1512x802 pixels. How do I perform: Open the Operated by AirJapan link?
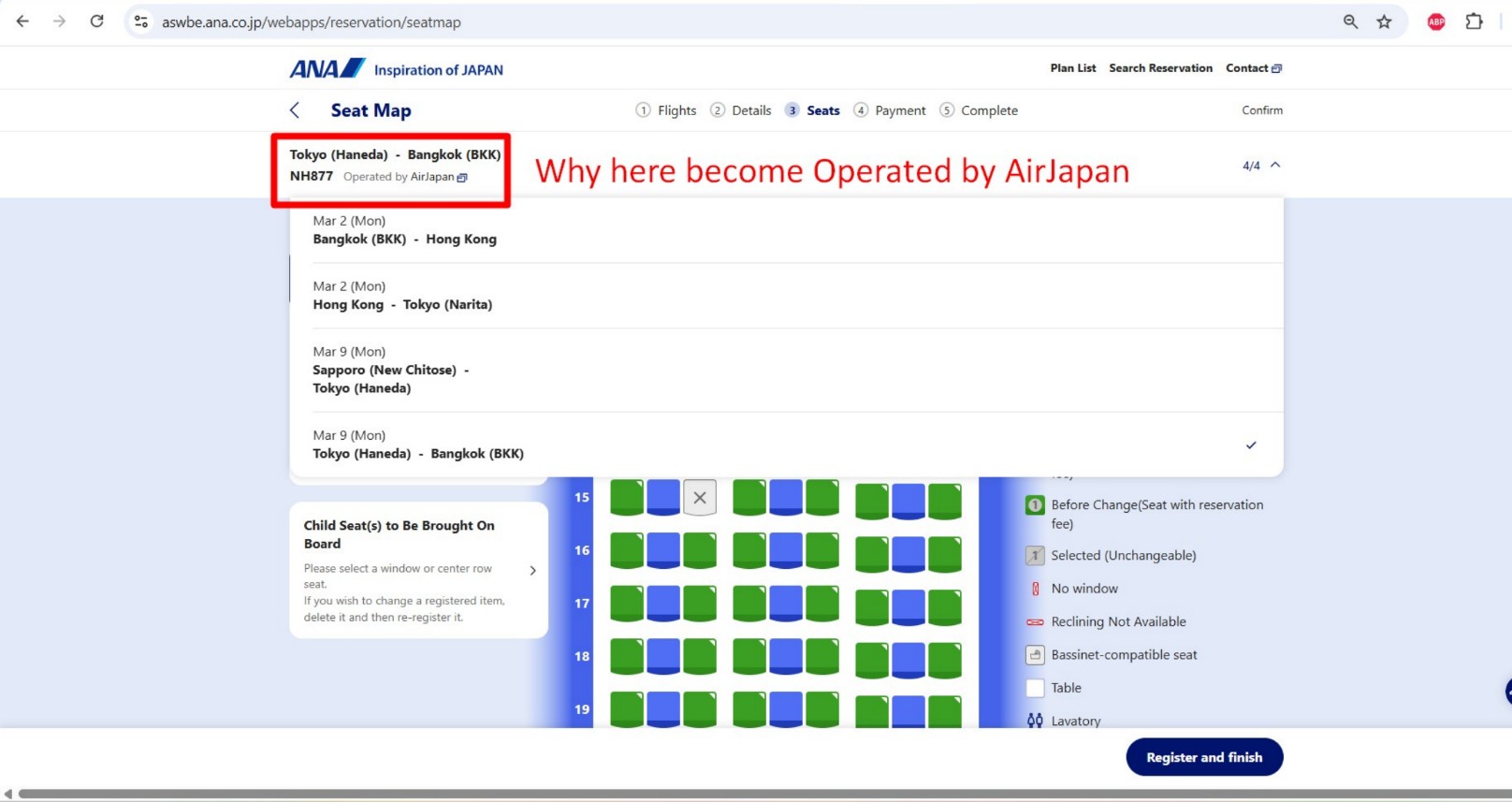click(405, 177)
